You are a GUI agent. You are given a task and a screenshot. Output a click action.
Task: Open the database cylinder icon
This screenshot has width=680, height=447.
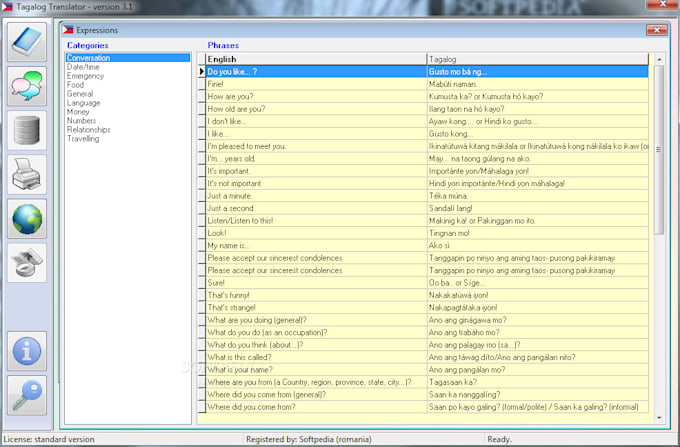(x=27, y=131)
